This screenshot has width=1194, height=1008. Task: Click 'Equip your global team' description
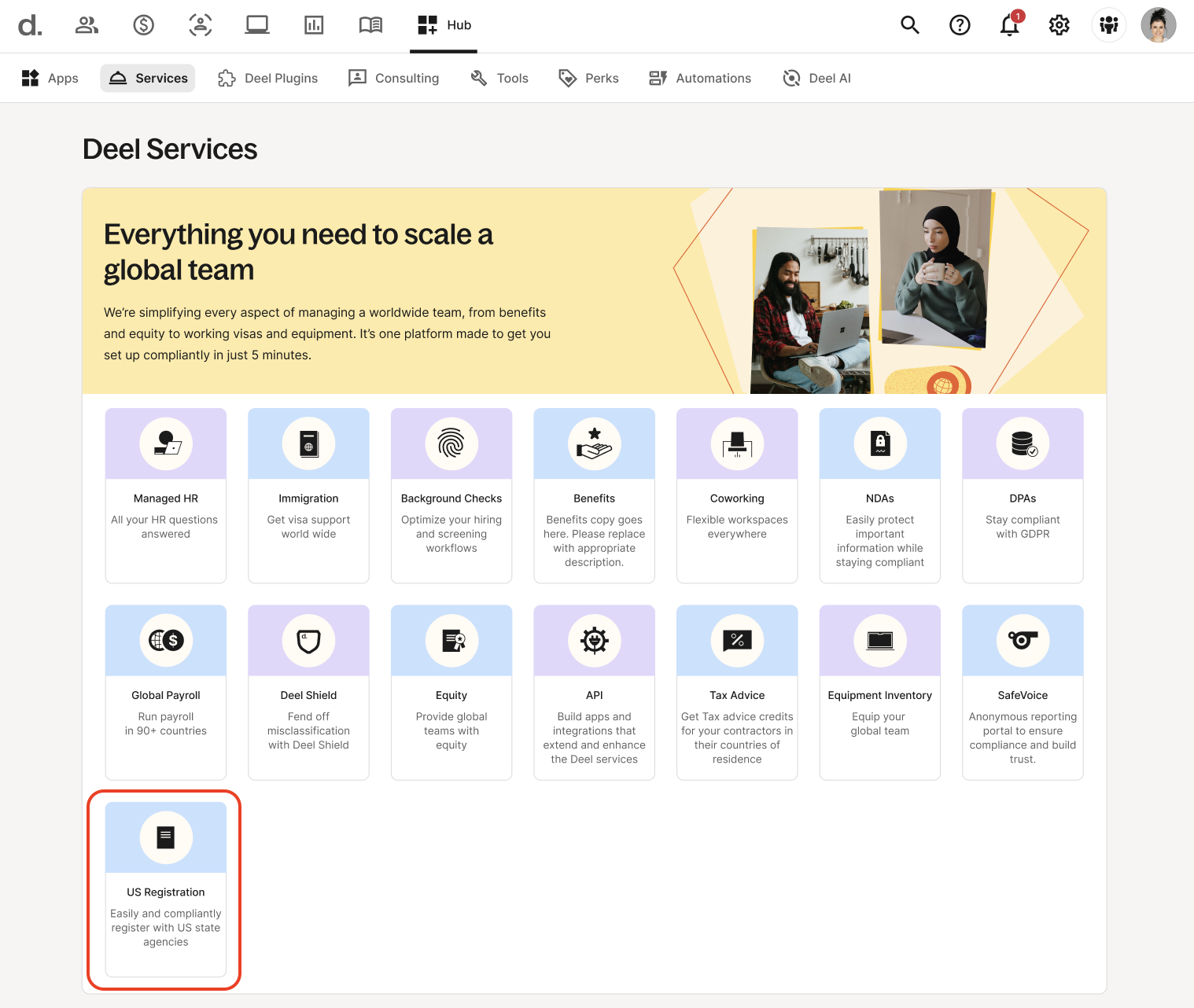pyautogui.click(x=880, y=723)
